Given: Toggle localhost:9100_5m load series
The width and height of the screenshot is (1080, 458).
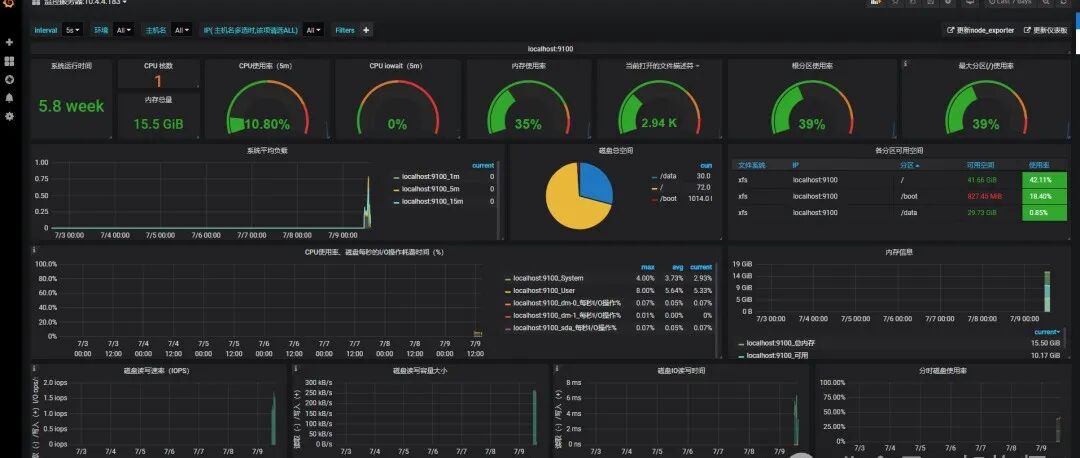Looking at the screenshot, I should [x=430, y=189].
